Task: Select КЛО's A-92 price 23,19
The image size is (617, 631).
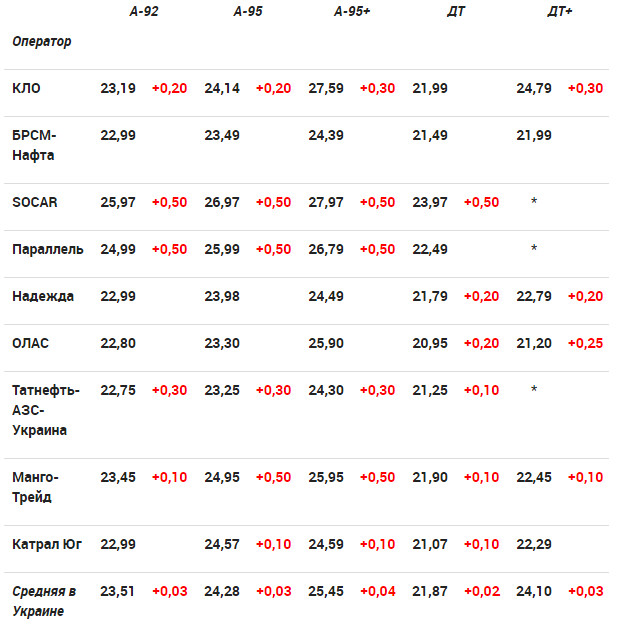Action: point(118,88)
